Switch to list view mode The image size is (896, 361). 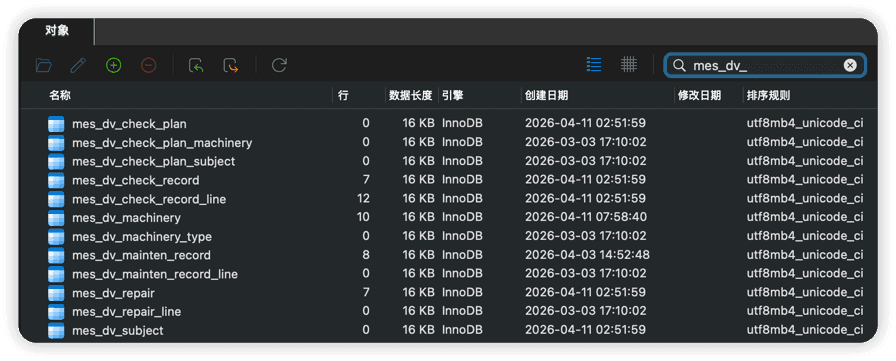click(594, 65)
